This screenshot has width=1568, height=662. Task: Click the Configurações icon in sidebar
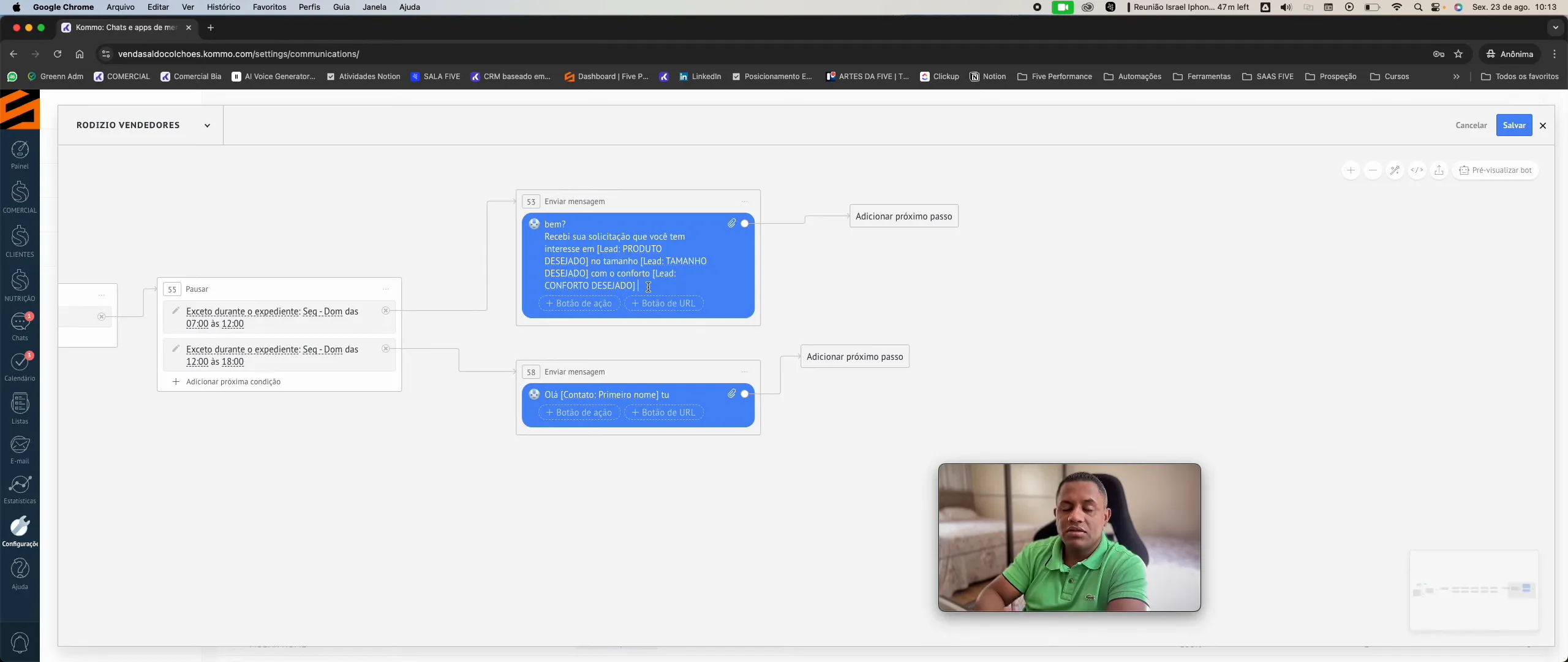click(x=20, y=526)
